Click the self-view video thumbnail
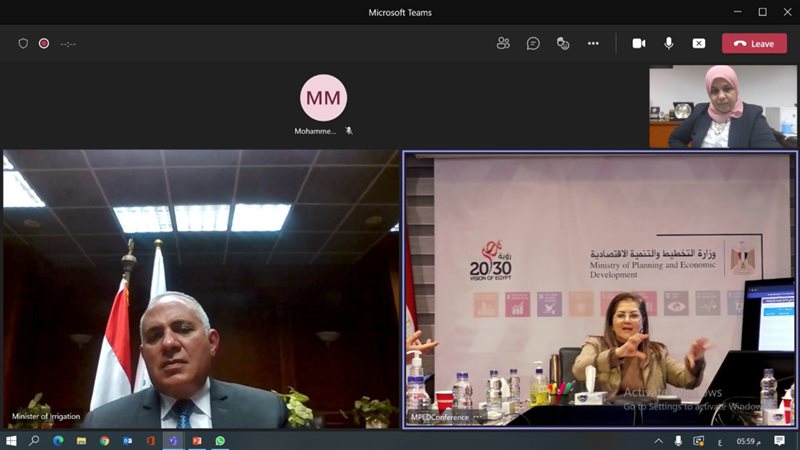This screenshot has width=800, height=450. point(722,107)
